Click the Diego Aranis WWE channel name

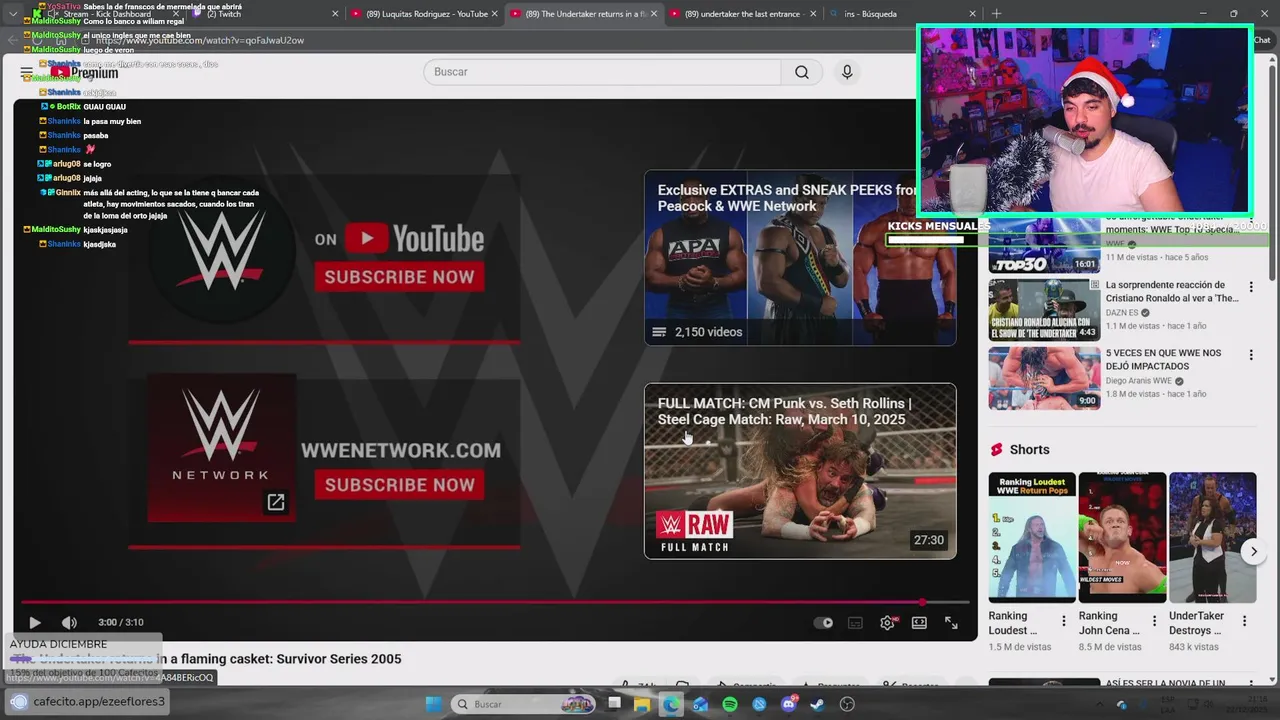(x=1138, y=381)
